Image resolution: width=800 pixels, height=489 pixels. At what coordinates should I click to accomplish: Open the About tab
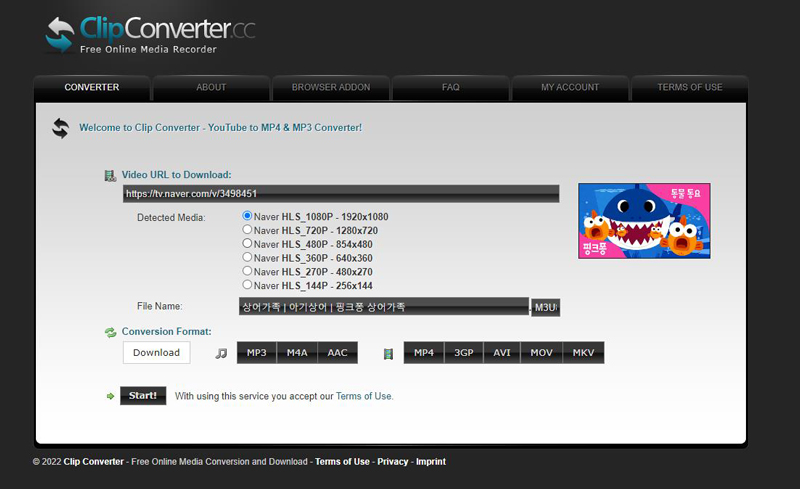pyautogui.click(x=211, y=88)
